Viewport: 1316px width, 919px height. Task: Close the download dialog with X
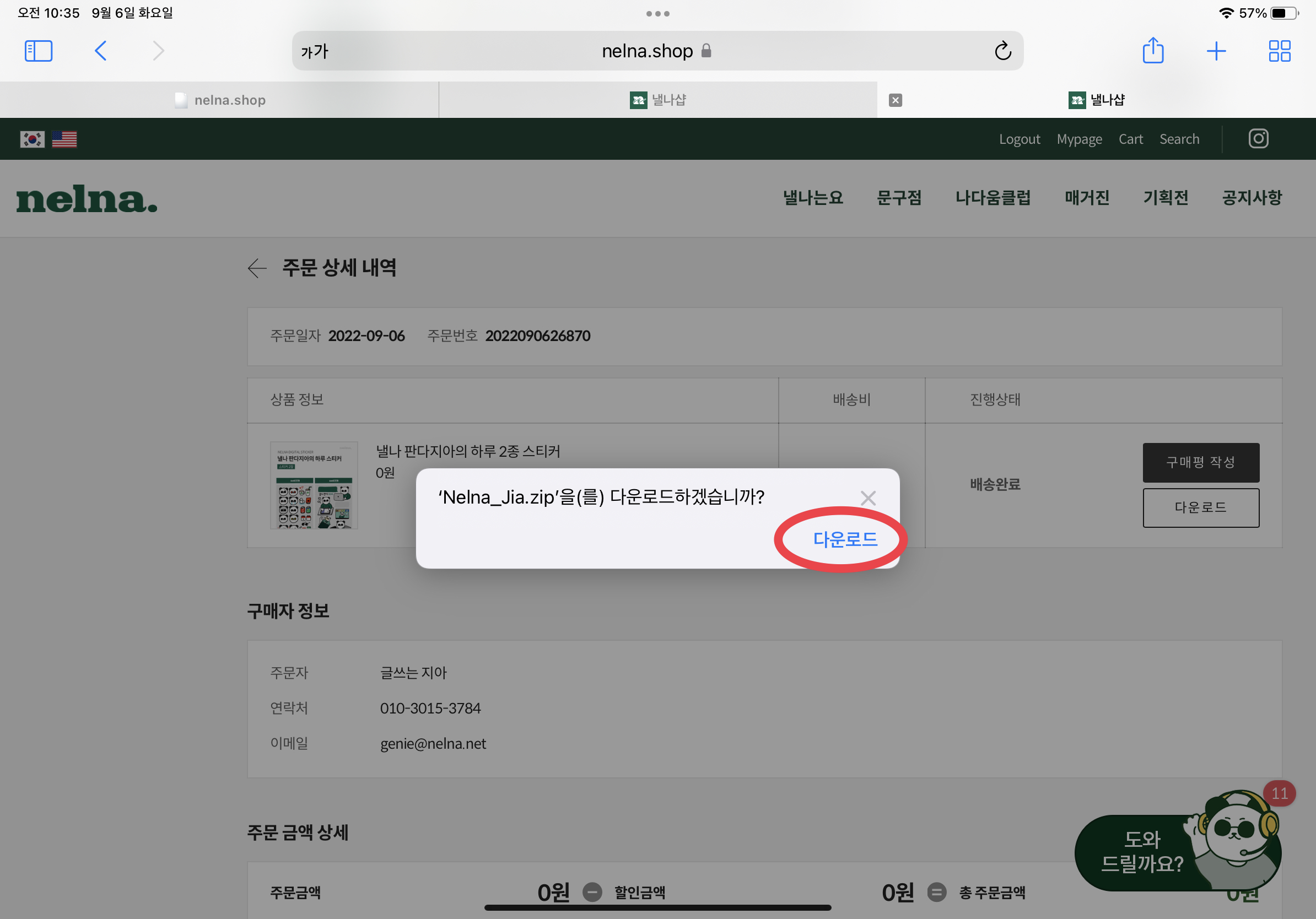click(x=868, y=498)
